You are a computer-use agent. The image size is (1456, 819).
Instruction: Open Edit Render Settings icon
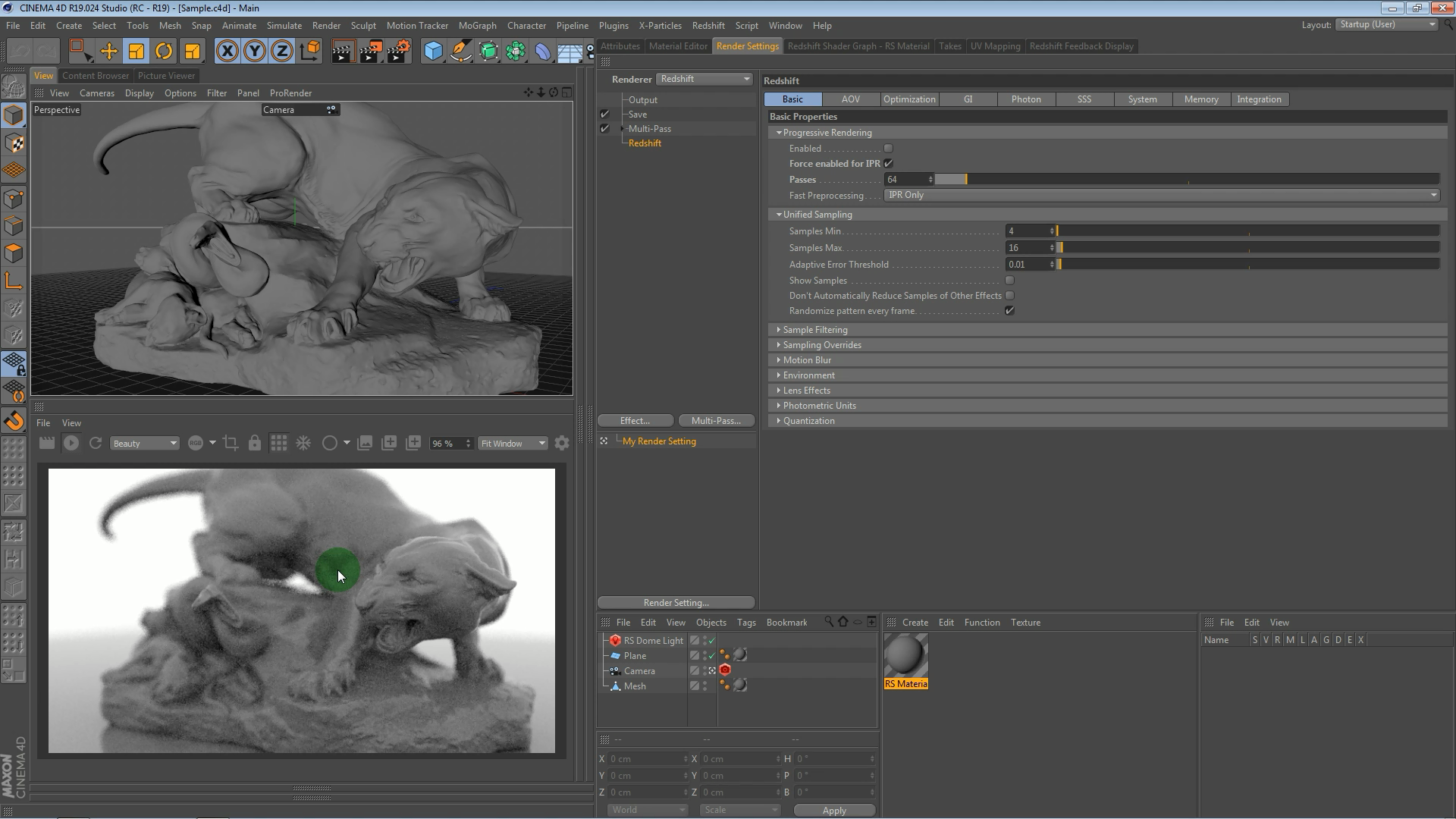pos(399,52)
